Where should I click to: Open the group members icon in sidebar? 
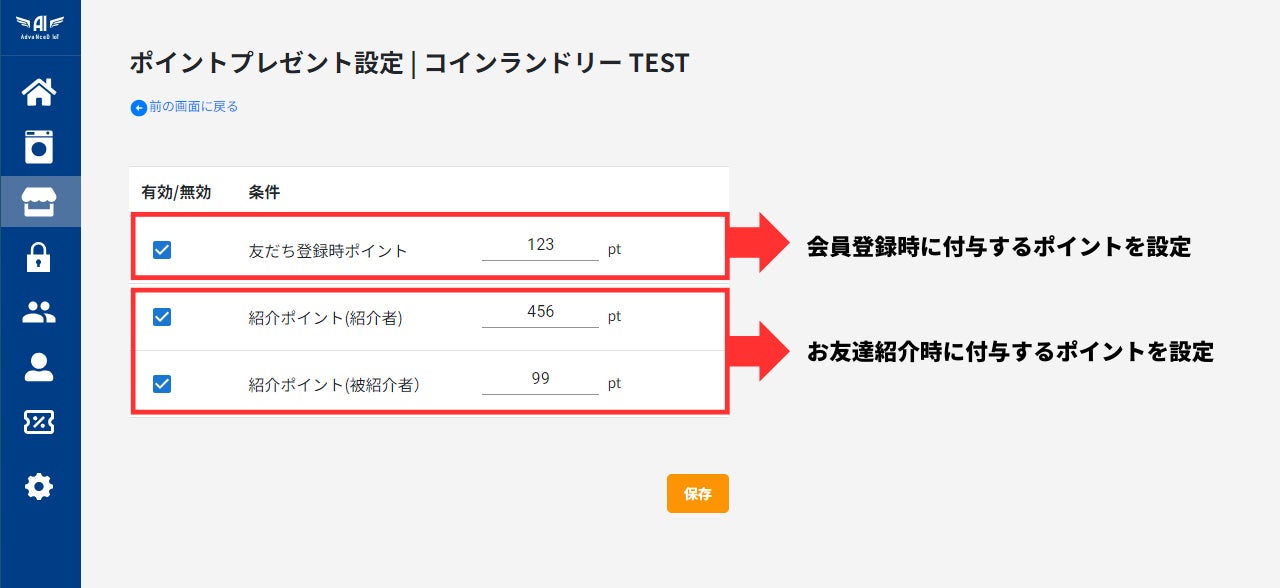coord(39,313)
